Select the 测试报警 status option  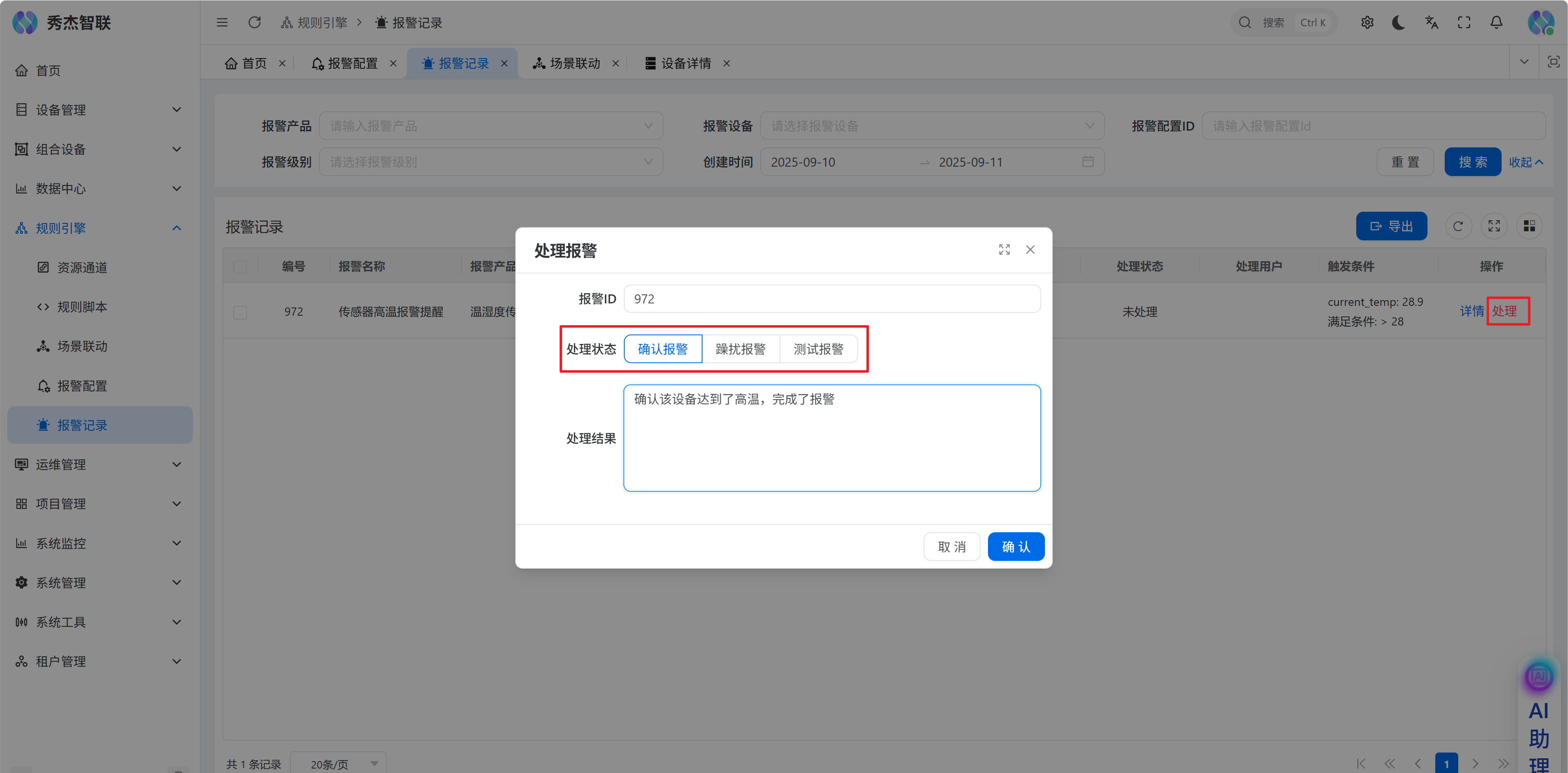[x=818, y=349]
